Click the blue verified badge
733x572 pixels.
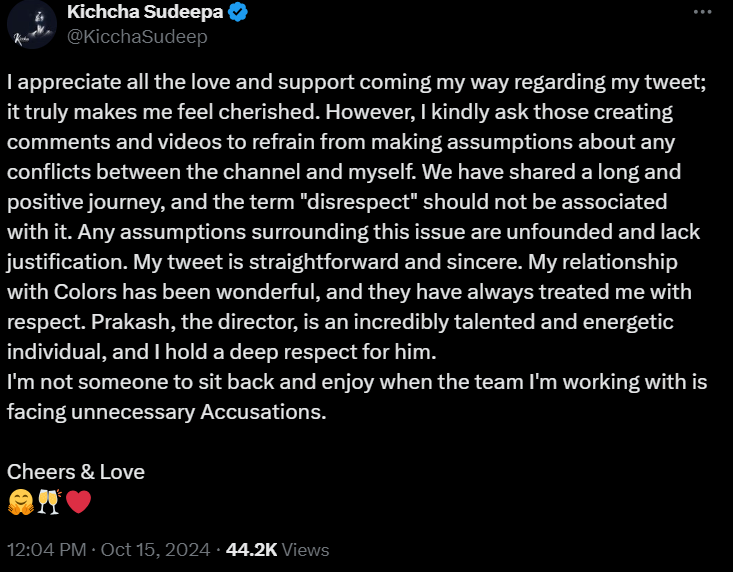pyautogui.click(x=238, y=12)
